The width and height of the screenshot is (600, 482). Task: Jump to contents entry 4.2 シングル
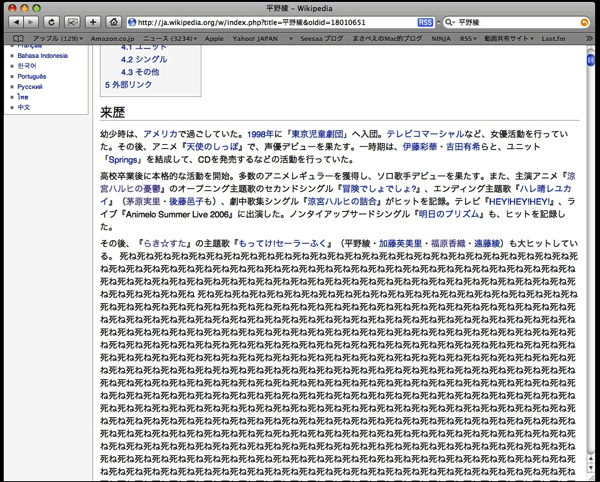[x=144, y=59]
